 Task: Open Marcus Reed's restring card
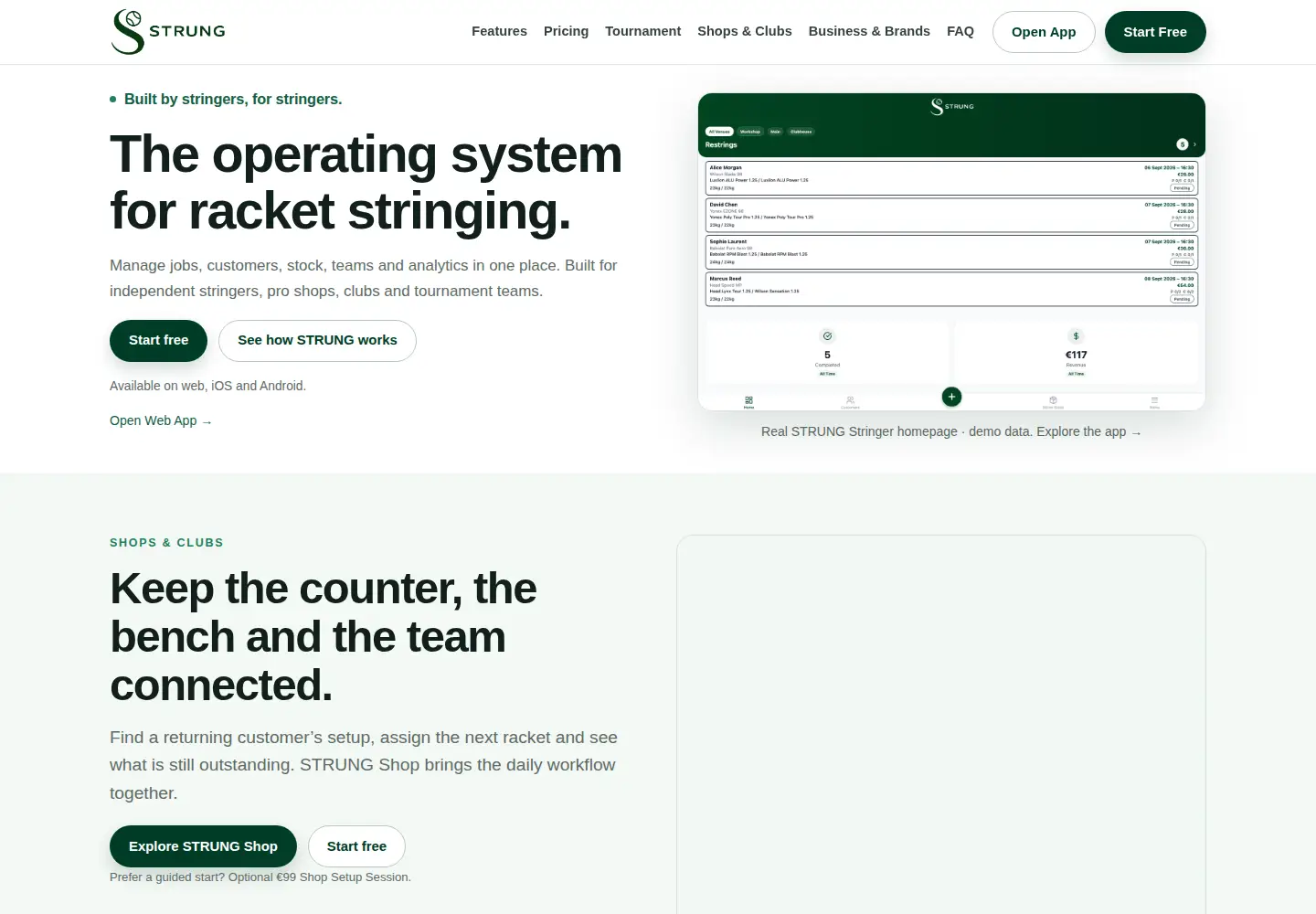click(951, 289)
